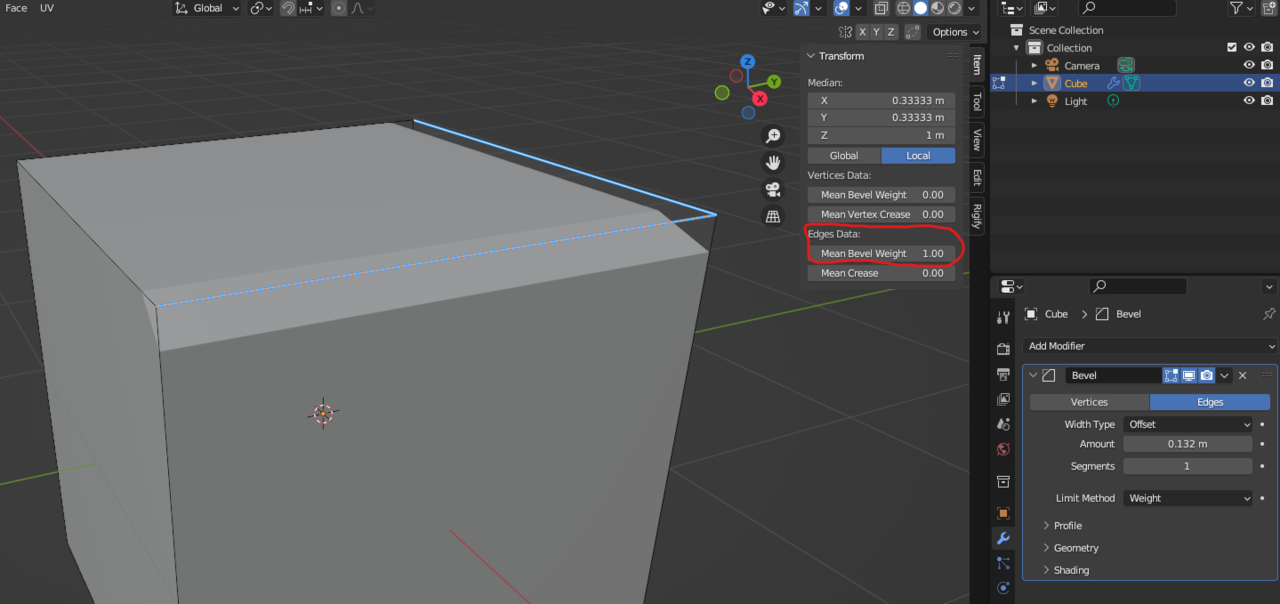The image size is (1280, 604).
Task: Open the Render properties tab
Action: (x=1002, y=349)
